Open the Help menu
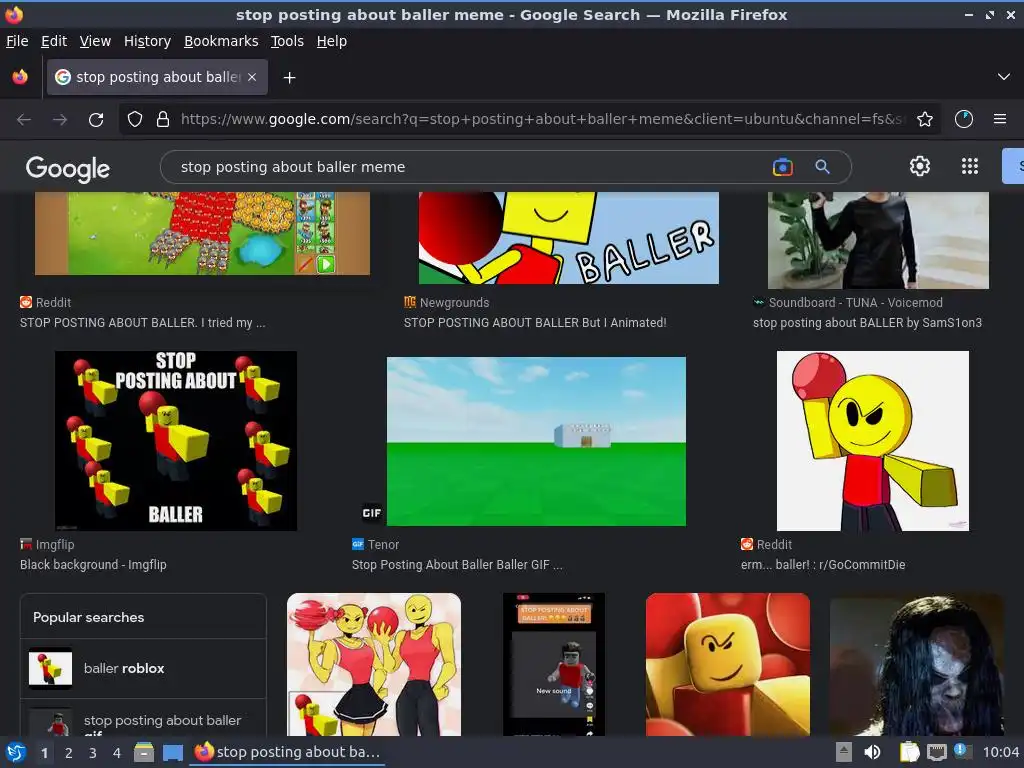 click(331, 41)
